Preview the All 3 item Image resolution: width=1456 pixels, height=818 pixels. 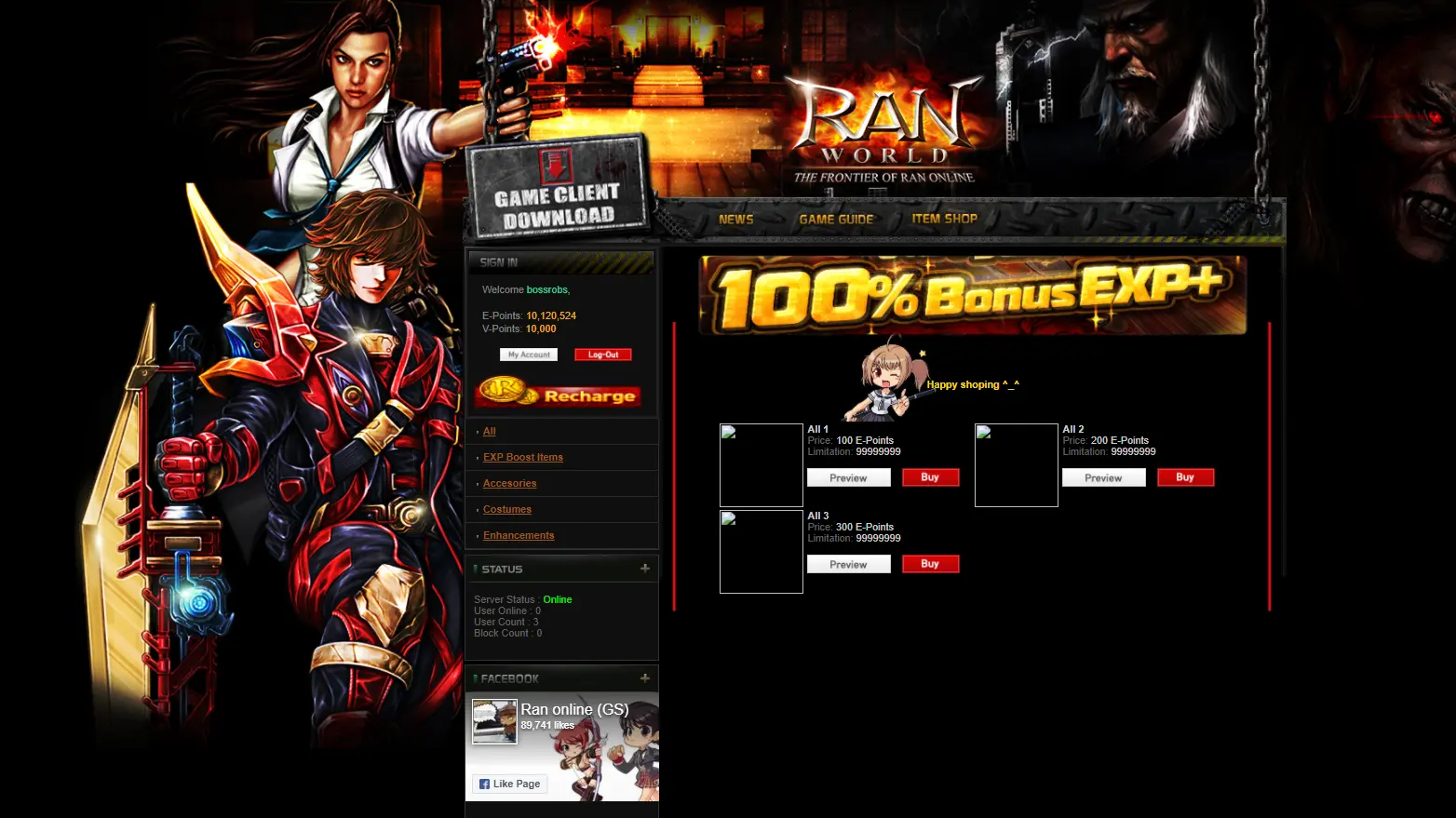coord(849,564)
